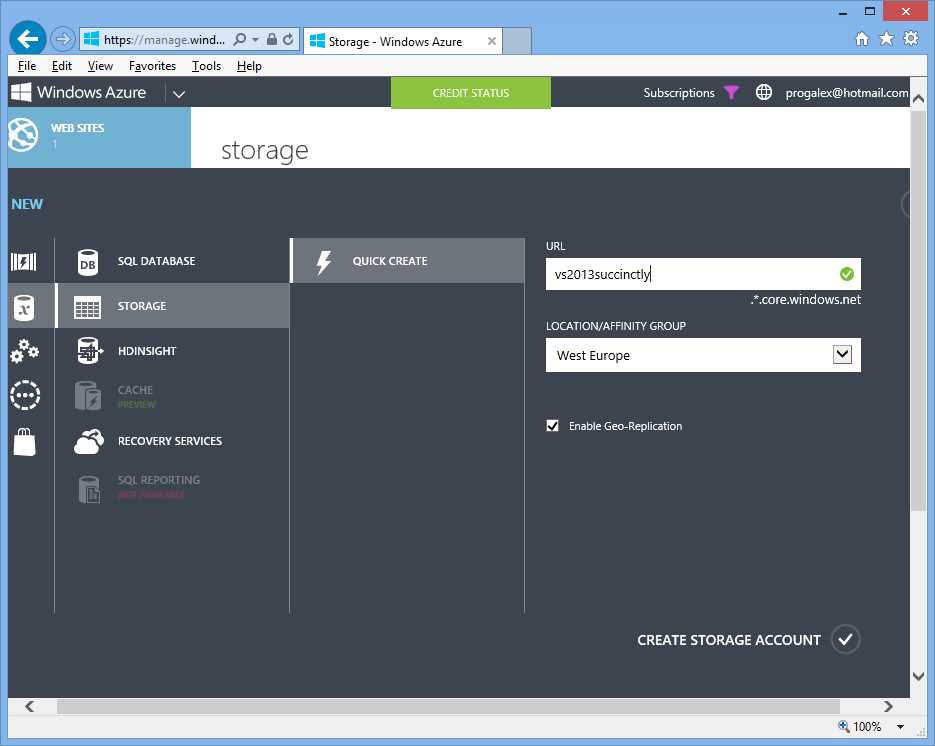Open the Store shopping bag icon
This screenshot has height=746, width=935.
(26, 441)
